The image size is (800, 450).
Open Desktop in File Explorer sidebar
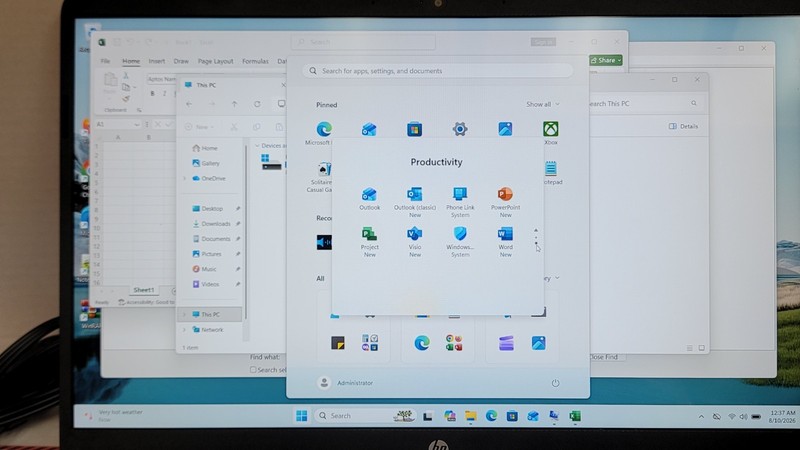pyautogui.click(x=208, y=209)
